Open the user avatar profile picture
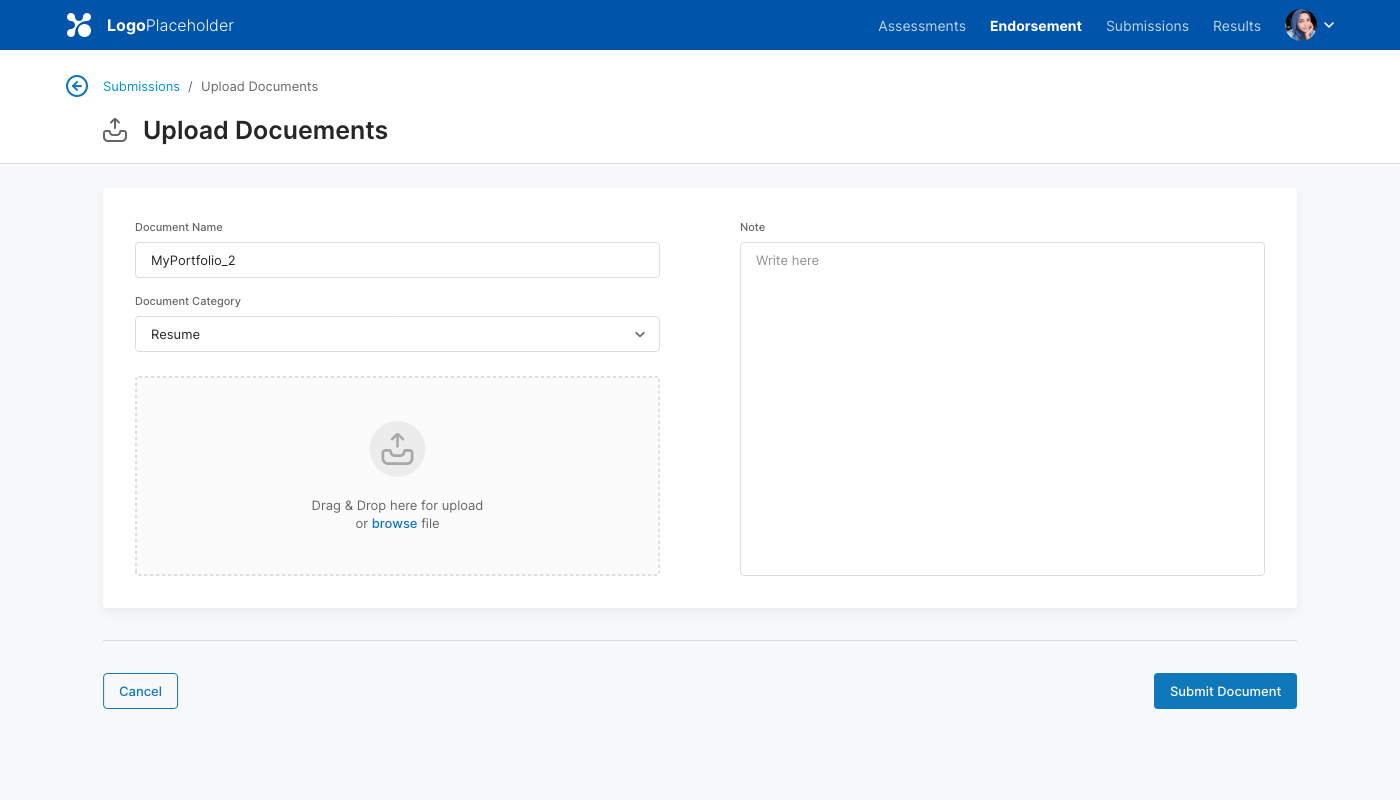This screenshot has height=800, width=1400. pyautogui.click(x=1301, y=25)
